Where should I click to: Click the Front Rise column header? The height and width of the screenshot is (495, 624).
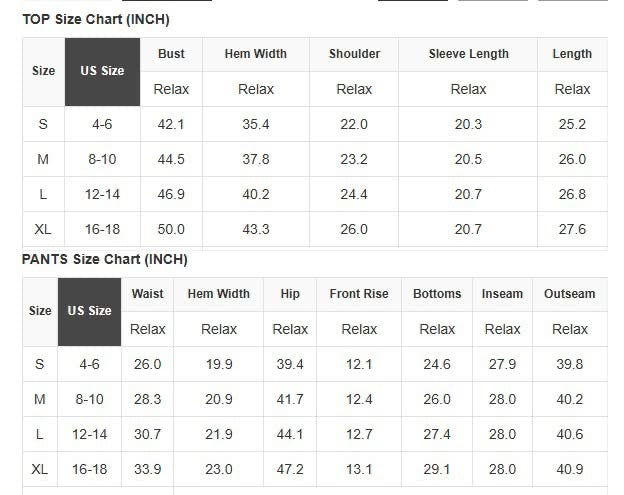[359, 294]
